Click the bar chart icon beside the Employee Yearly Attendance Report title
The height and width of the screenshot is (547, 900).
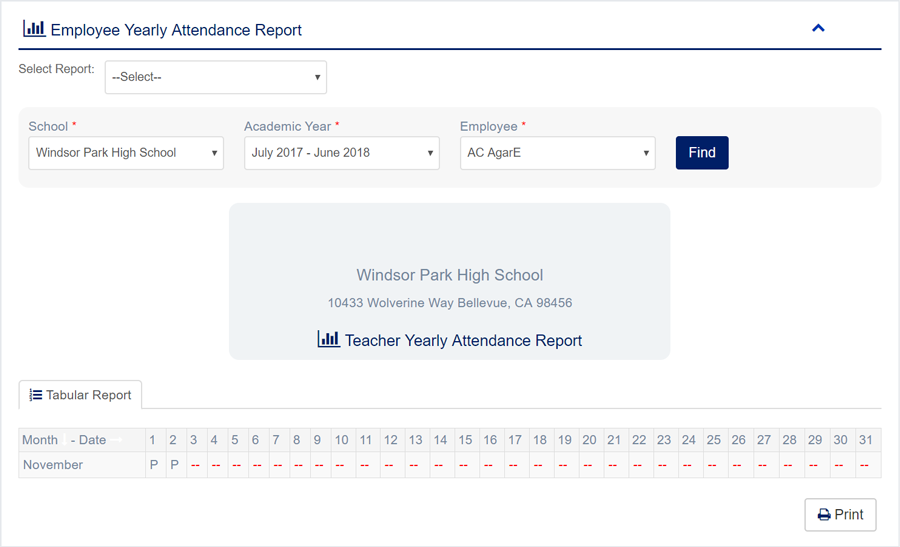pos(34,29)
